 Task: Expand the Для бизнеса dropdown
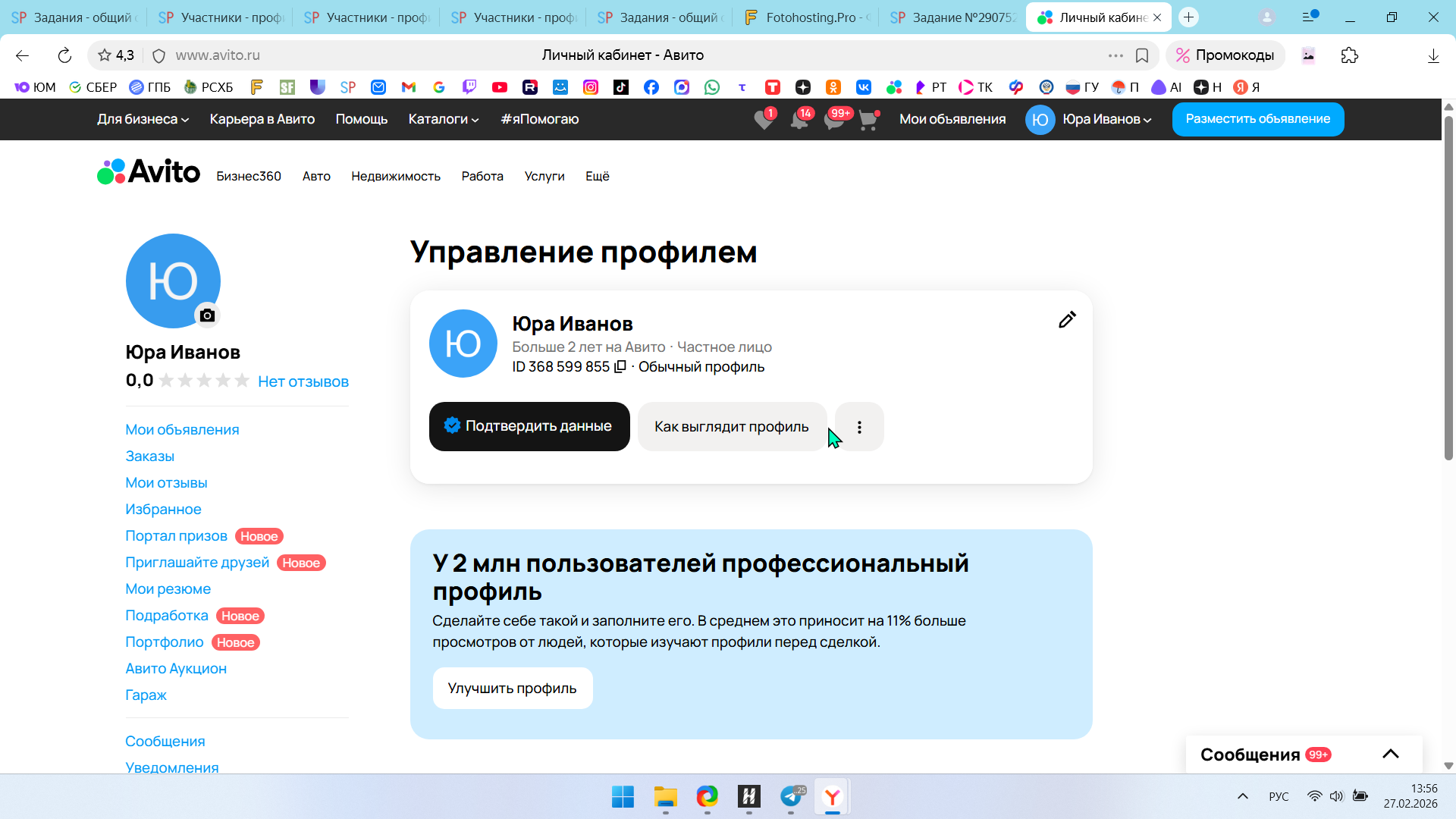[x=143, y=119]
